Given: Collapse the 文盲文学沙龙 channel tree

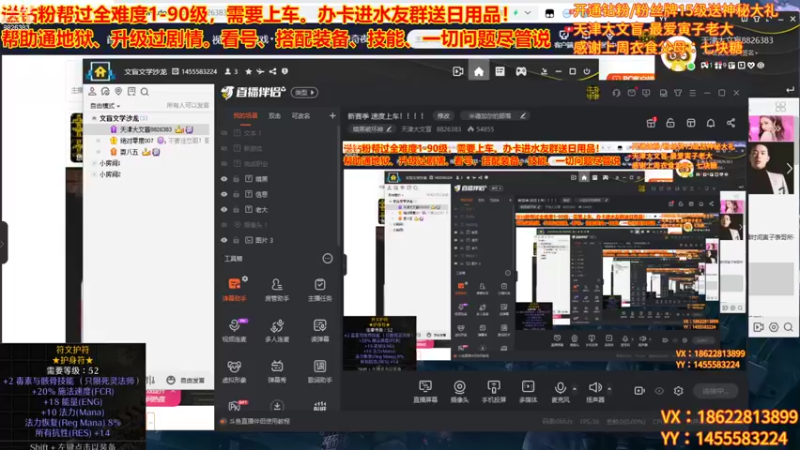Looking at the screenshot, I should tap(94, 118).
